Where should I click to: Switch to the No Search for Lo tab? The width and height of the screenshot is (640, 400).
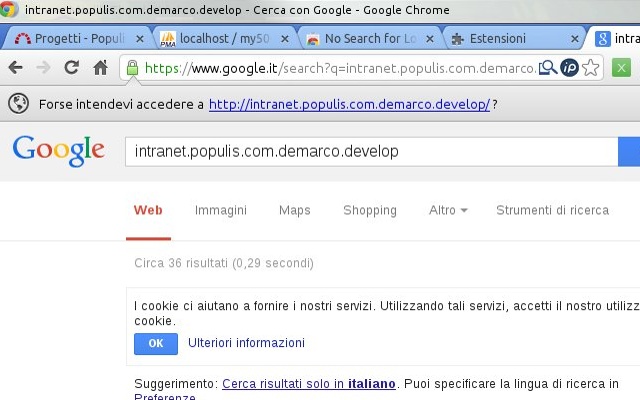tap(370, 39)
